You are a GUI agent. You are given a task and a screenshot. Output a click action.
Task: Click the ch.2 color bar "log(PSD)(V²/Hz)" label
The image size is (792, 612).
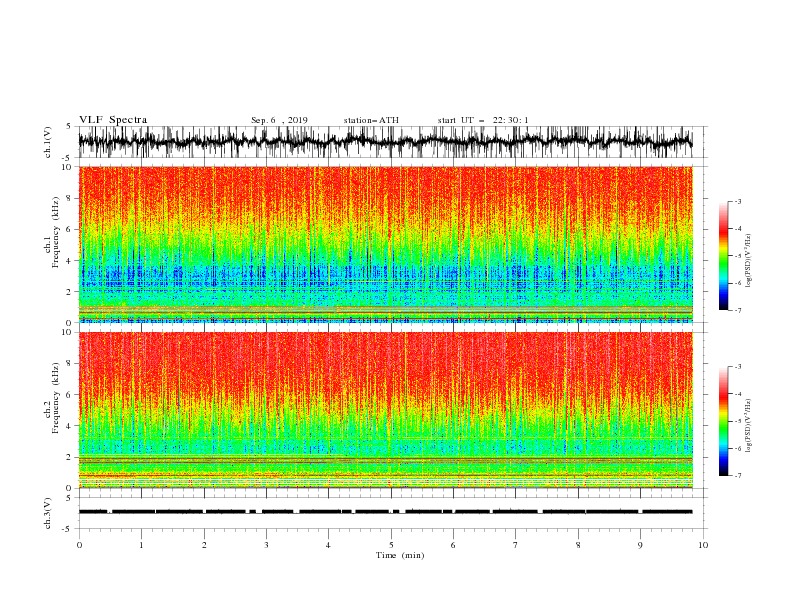point(748,426)
